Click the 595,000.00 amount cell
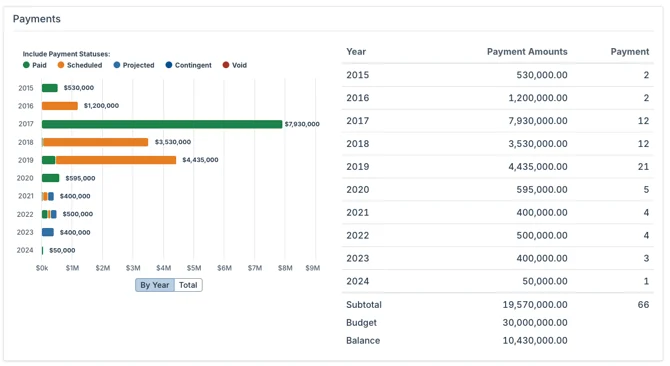Screen dimensions: 670x366 click(542, 190)
